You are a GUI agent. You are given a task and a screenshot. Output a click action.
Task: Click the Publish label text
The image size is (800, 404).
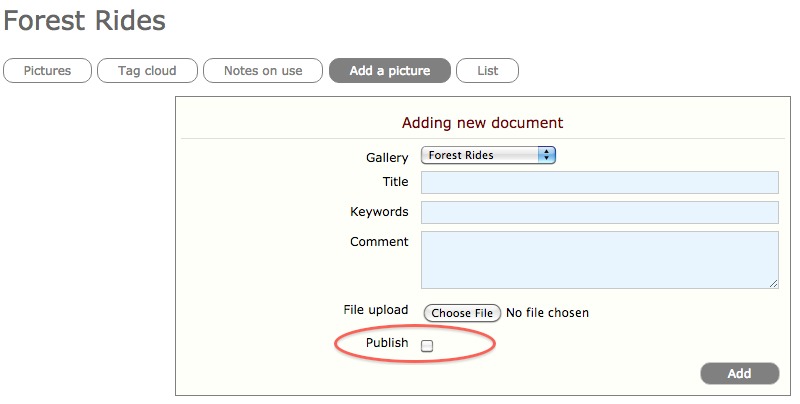pyautogui.click(x=386, y=343)
